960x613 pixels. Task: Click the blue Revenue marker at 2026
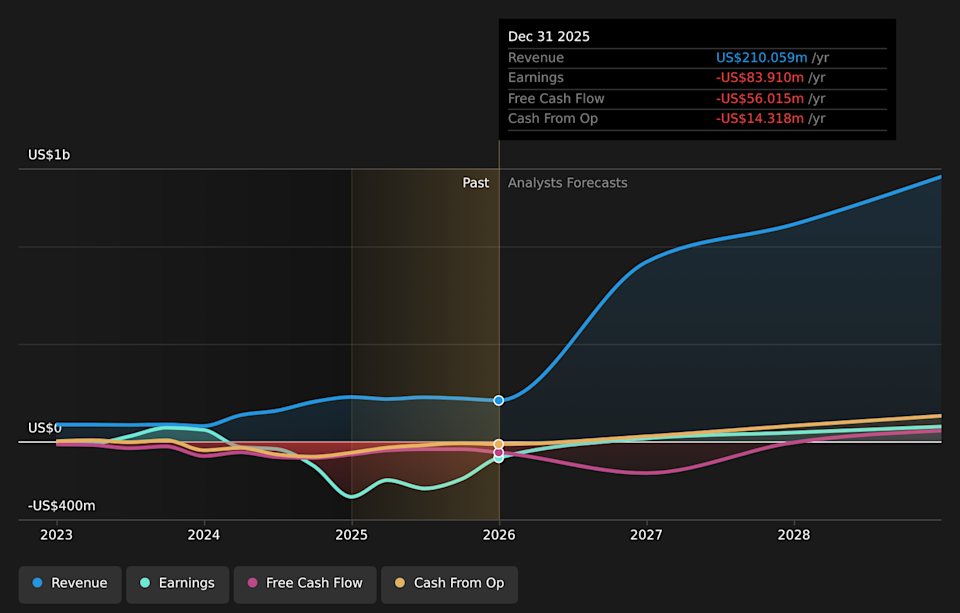[498, 400]
